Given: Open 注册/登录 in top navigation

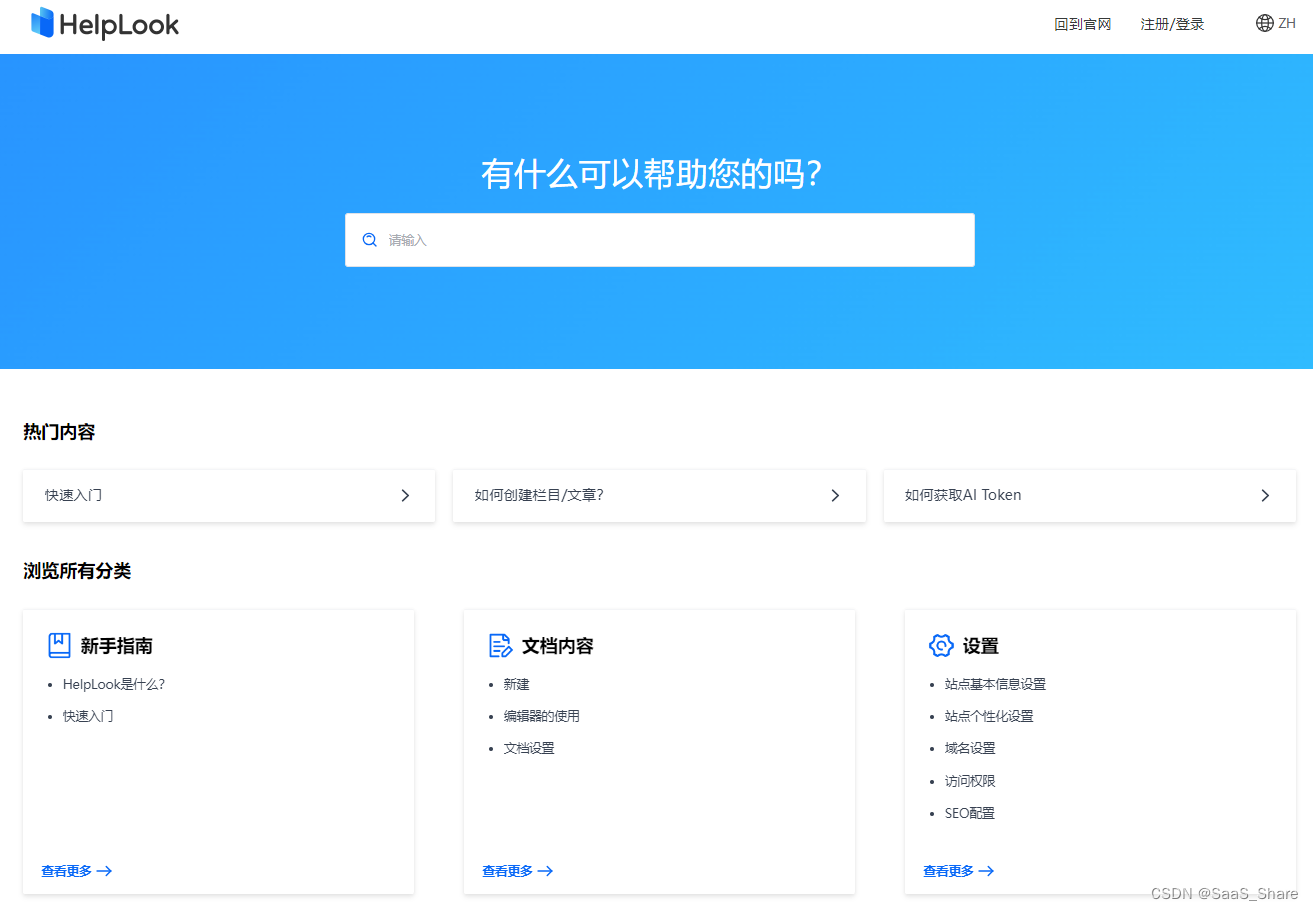Looking at the screenshot, I should click(1172, 24).
